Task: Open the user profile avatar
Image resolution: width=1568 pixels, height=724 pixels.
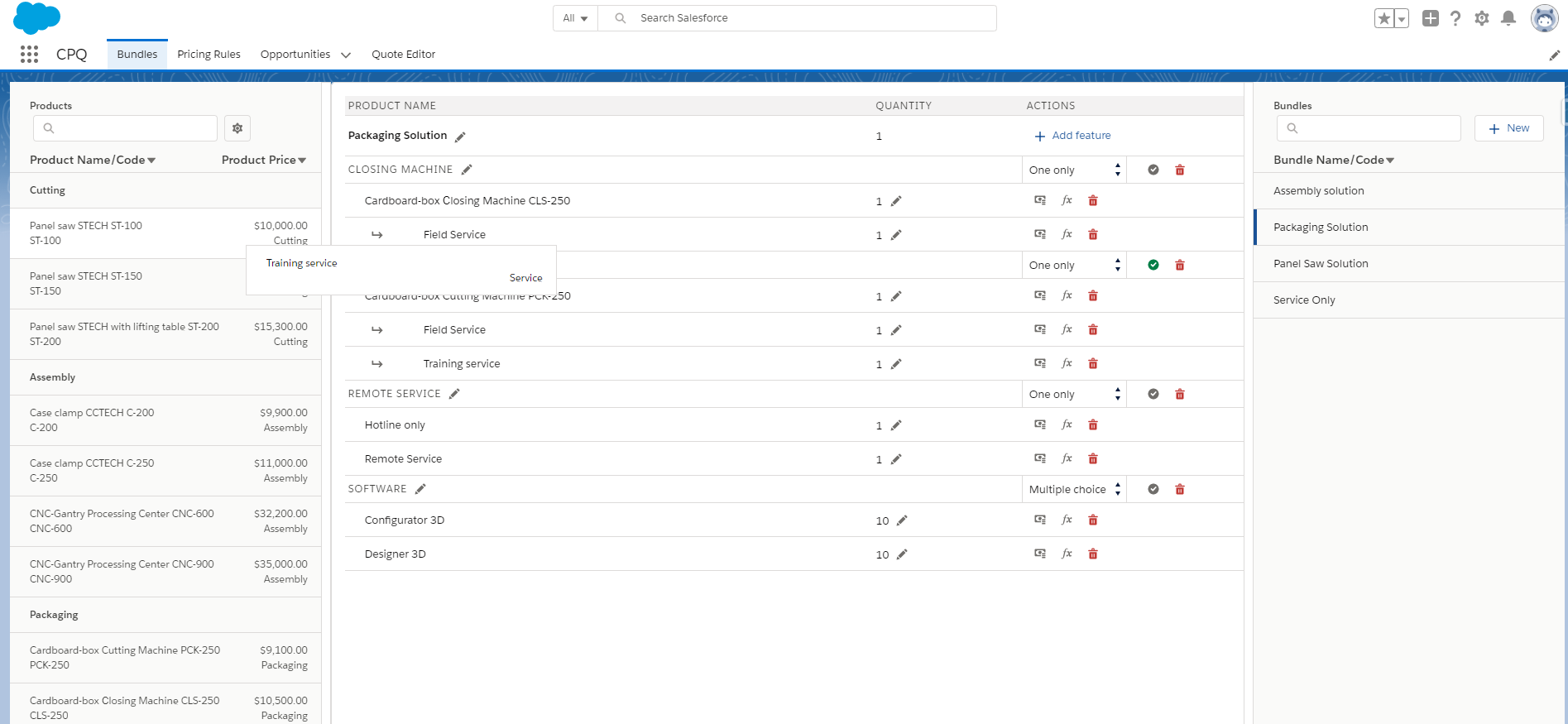Action: pyautogui.click(x=1544, y=18)
